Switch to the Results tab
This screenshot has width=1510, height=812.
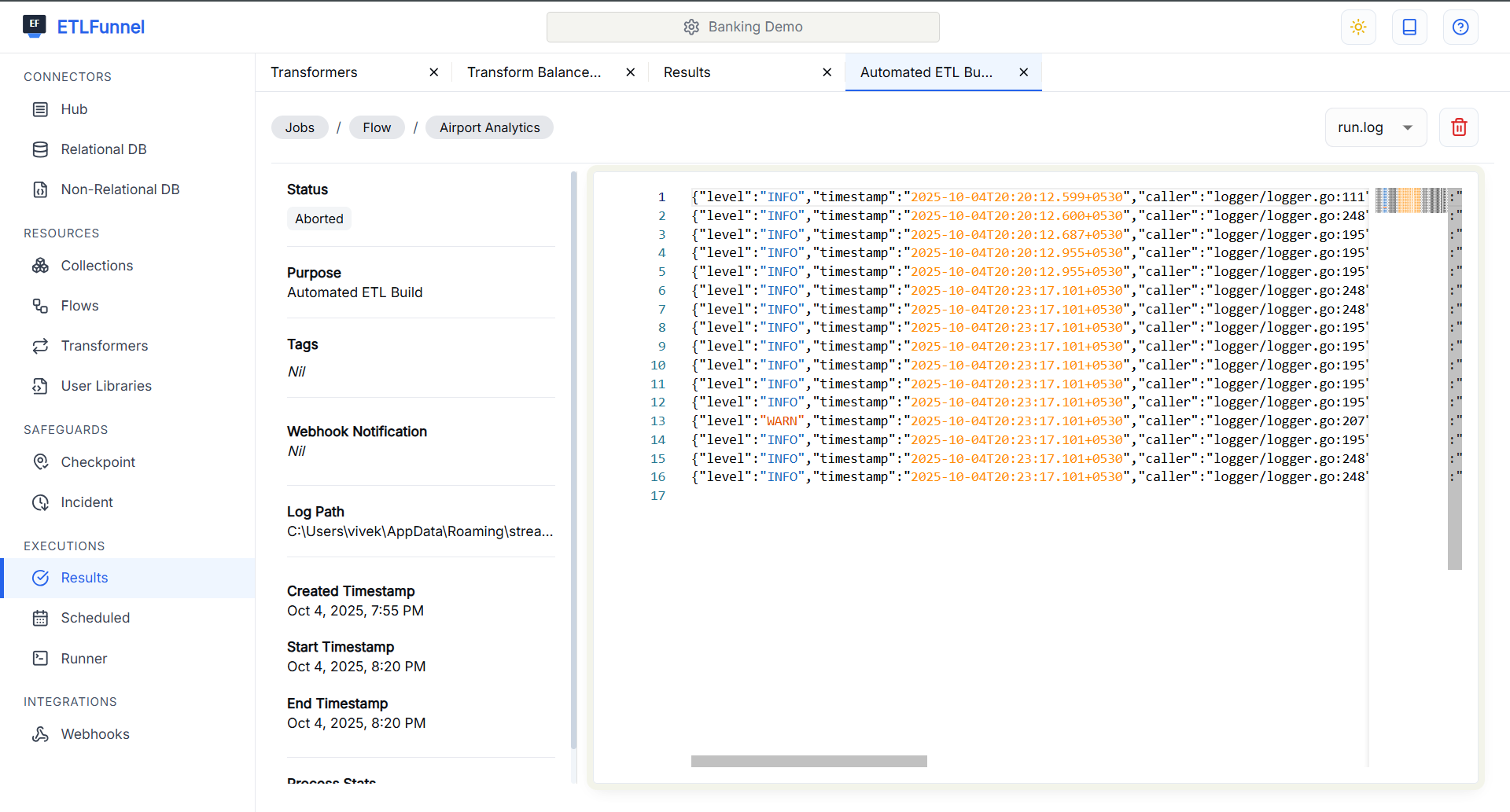tap(687, 72)
